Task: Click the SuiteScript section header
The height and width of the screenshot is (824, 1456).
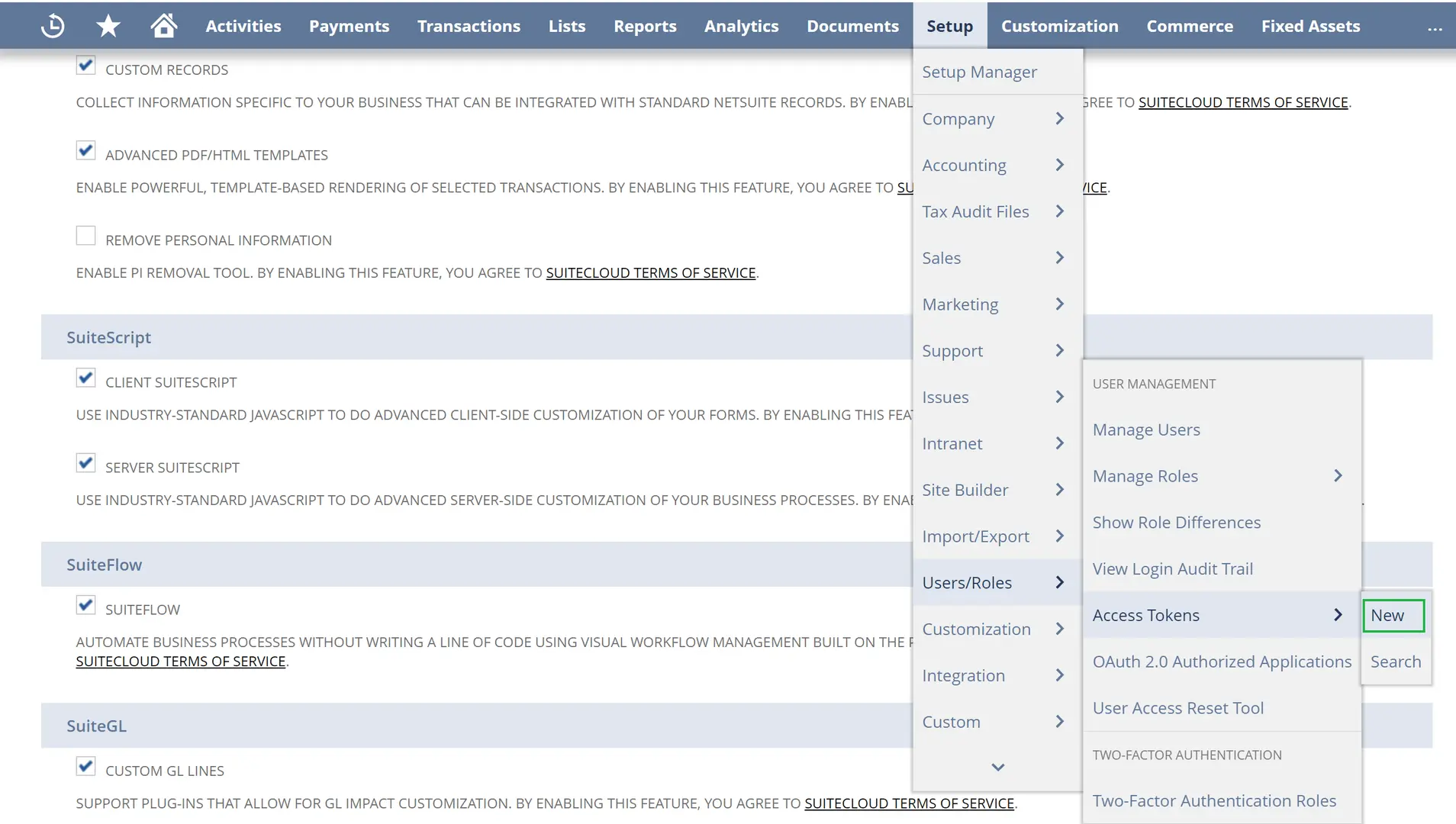Action: pos(108,337)
